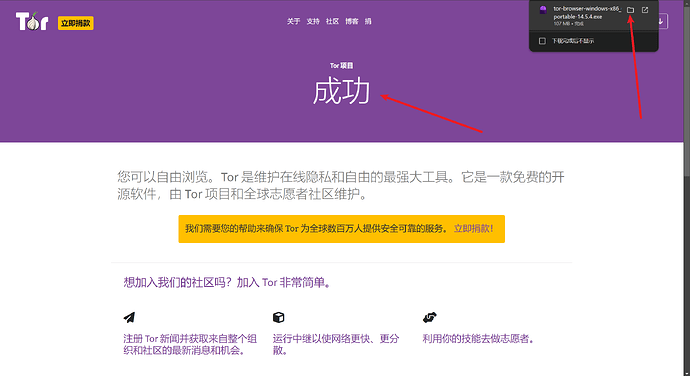The image size is (690, 376).
Task: Click the download arrow button behind popup
Action: pos(663,21)
